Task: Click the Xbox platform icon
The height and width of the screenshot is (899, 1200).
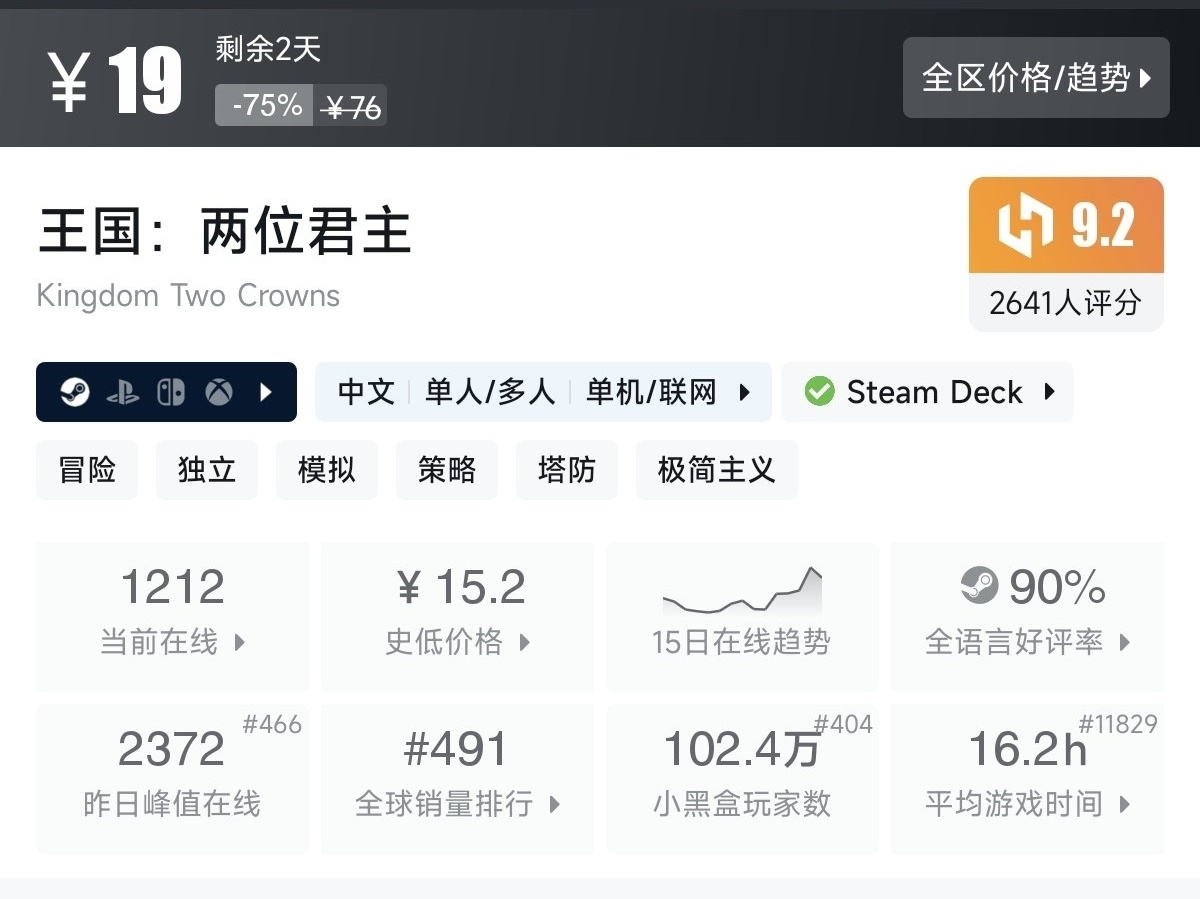Action: pyautogui.click(x=219, y=392)
